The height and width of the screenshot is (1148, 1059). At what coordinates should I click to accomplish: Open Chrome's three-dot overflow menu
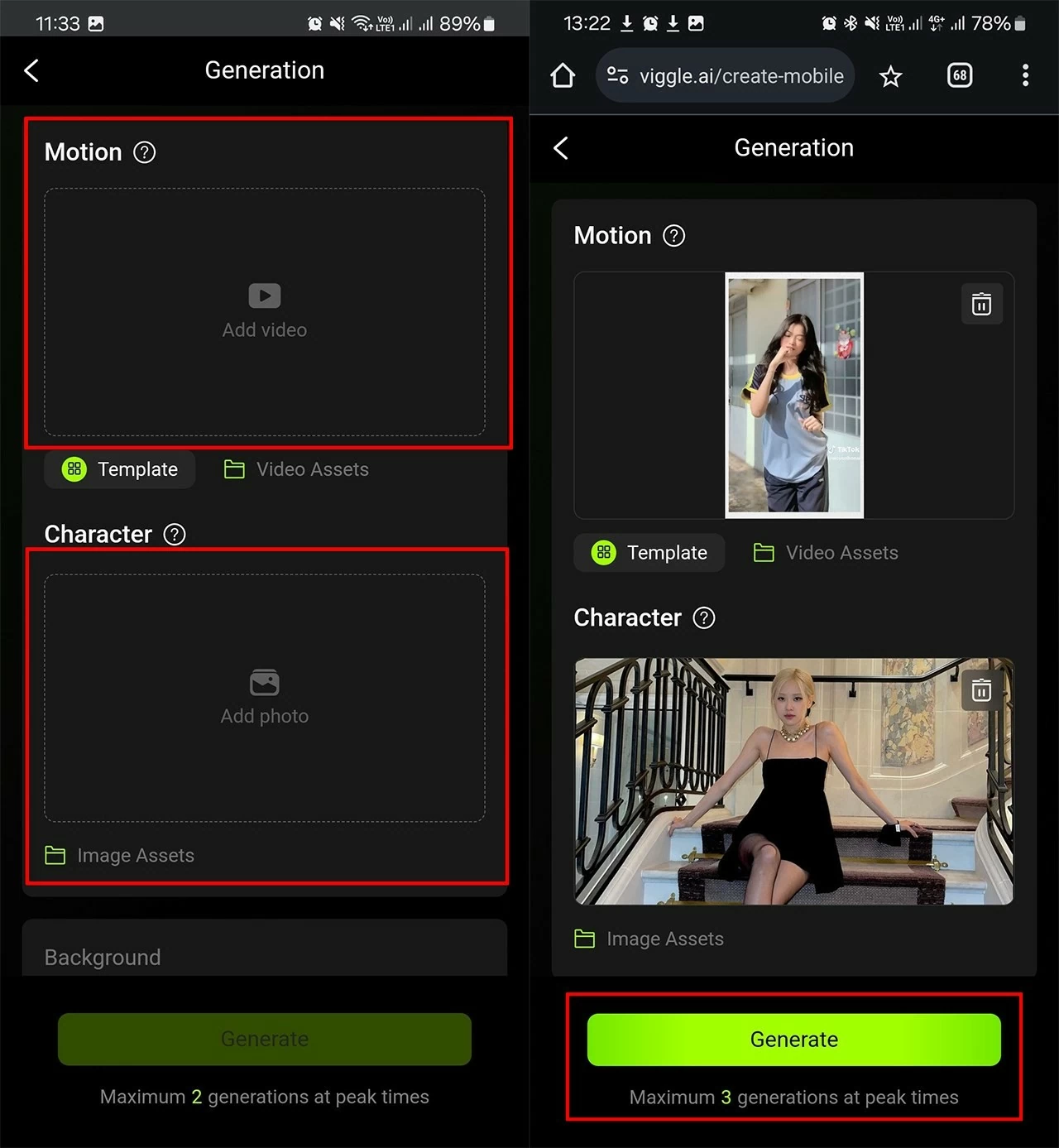coord(1024,75)
